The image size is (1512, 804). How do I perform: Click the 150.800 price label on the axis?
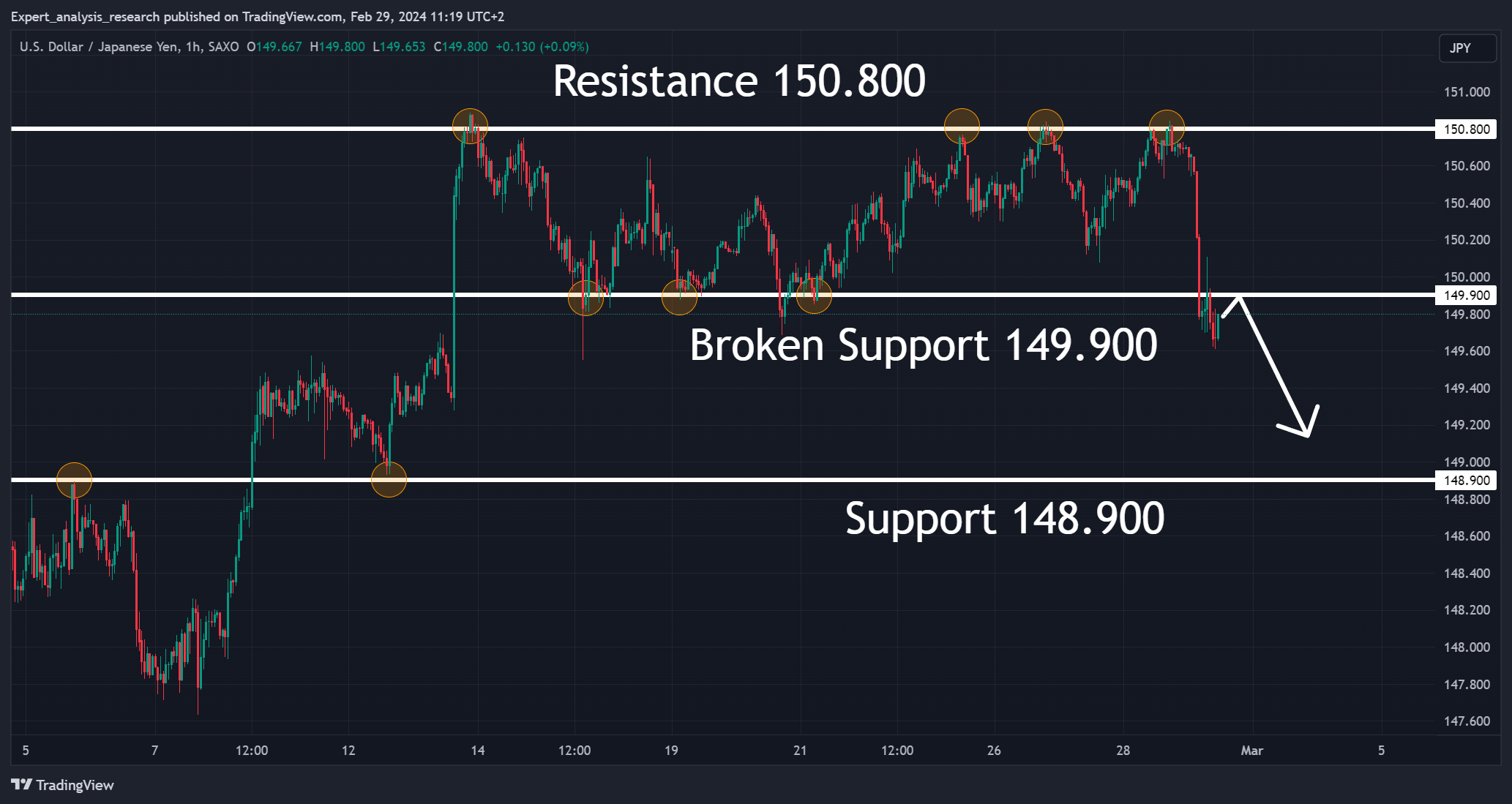[x=1466, y=129]
